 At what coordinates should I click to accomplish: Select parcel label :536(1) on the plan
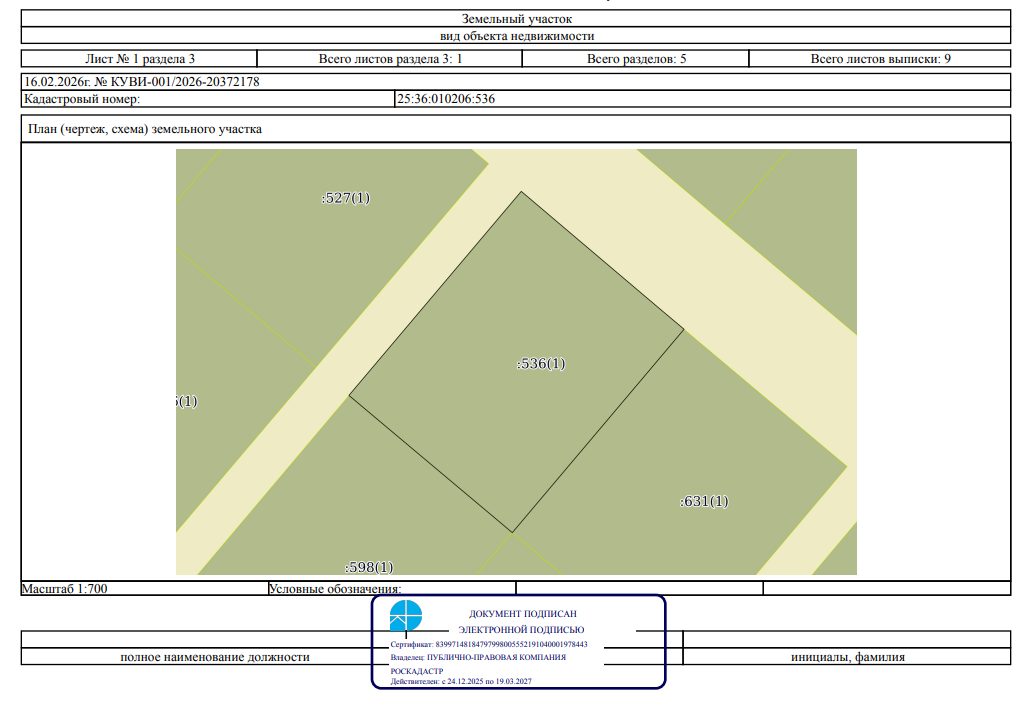pyautogui.click(x=541, y=363)
